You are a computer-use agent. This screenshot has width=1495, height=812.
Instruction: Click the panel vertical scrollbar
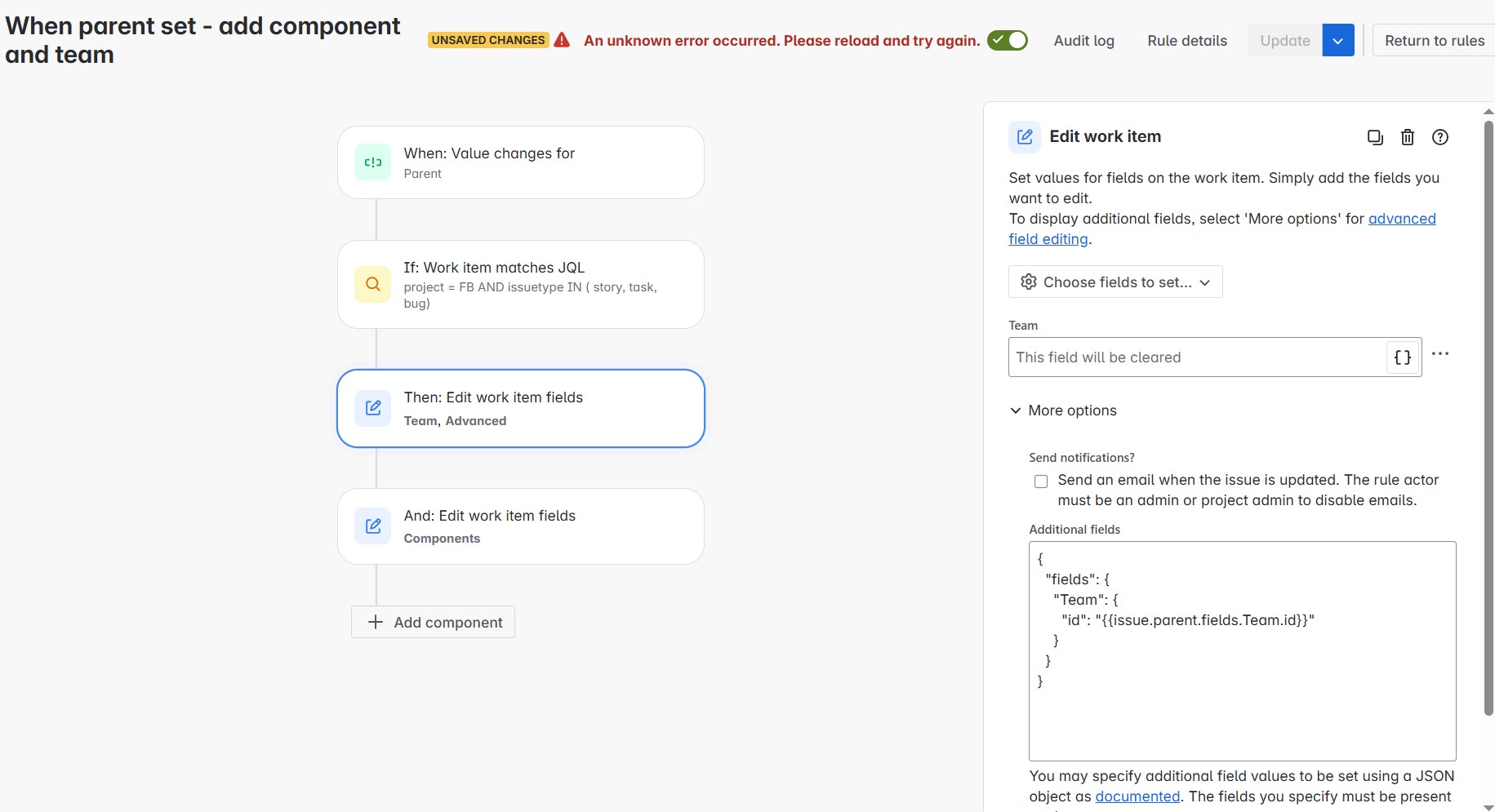tap(1488, 418)
